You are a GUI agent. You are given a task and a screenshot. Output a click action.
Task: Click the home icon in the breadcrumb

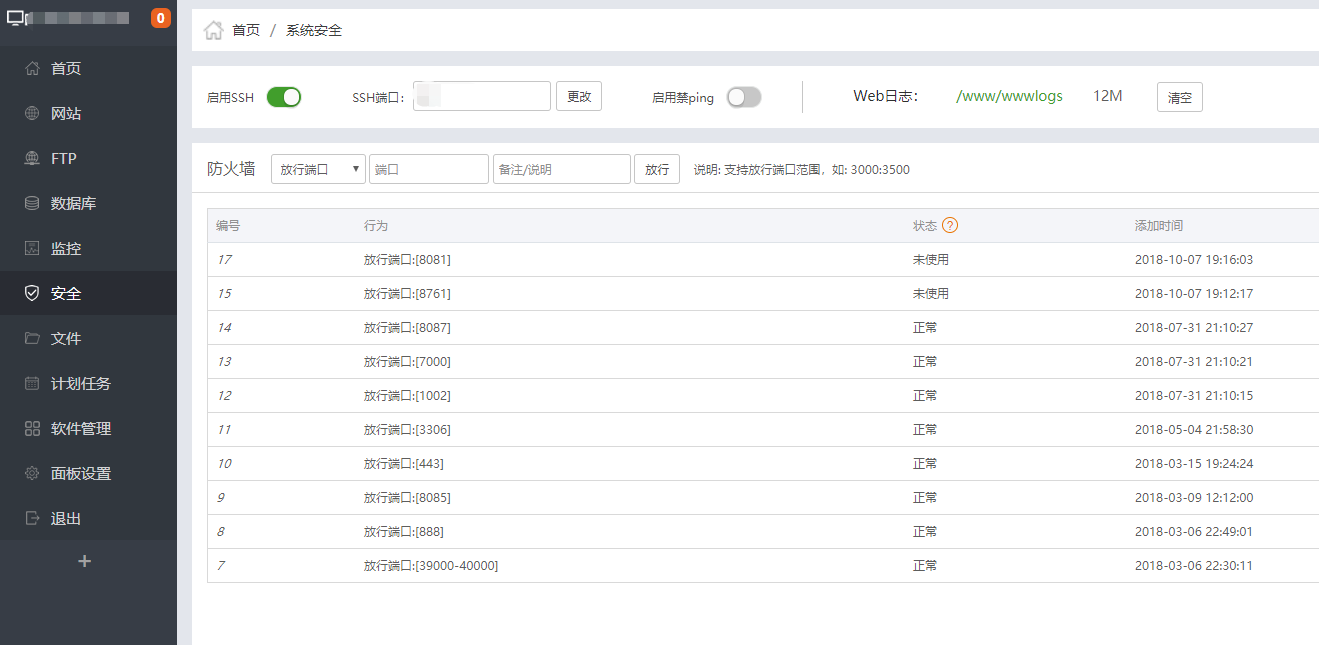pyautogui.click(x=213, y=30)
